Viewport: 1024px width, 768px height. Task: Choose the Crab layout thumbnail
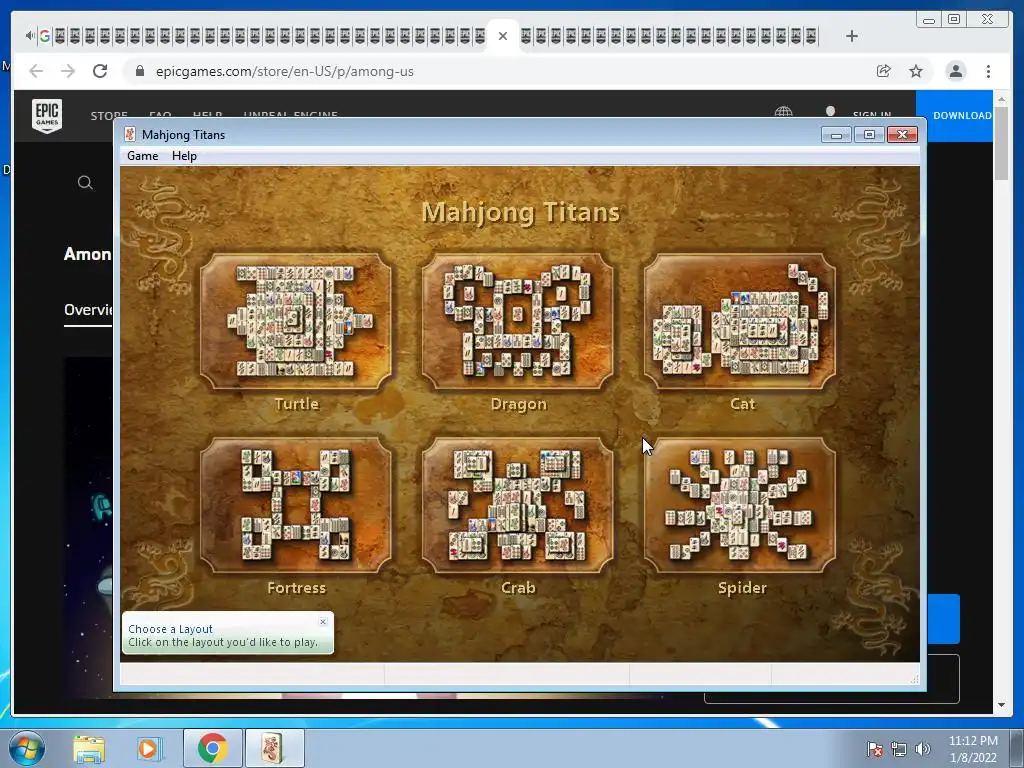pos(518,505)
